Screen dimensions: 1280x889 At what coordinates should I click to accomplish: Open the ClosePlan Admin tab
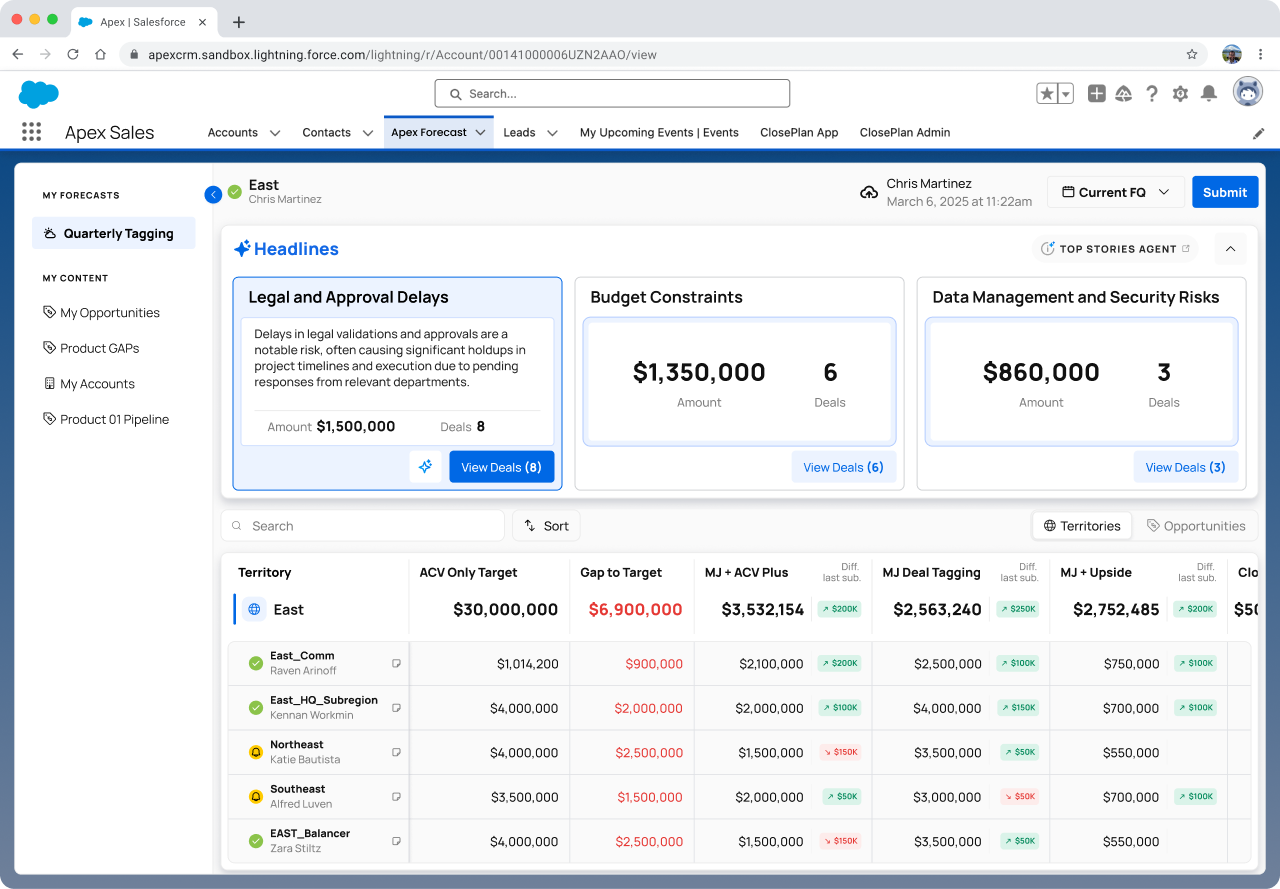pos(905,132)
